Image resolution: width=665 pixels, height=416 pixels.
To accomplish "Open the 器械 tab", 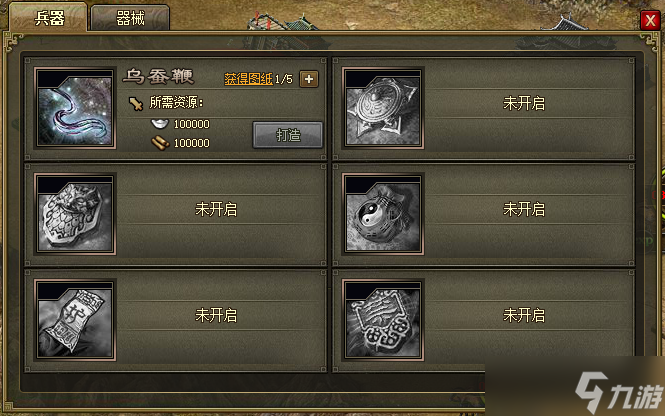I will pos(130,18).
